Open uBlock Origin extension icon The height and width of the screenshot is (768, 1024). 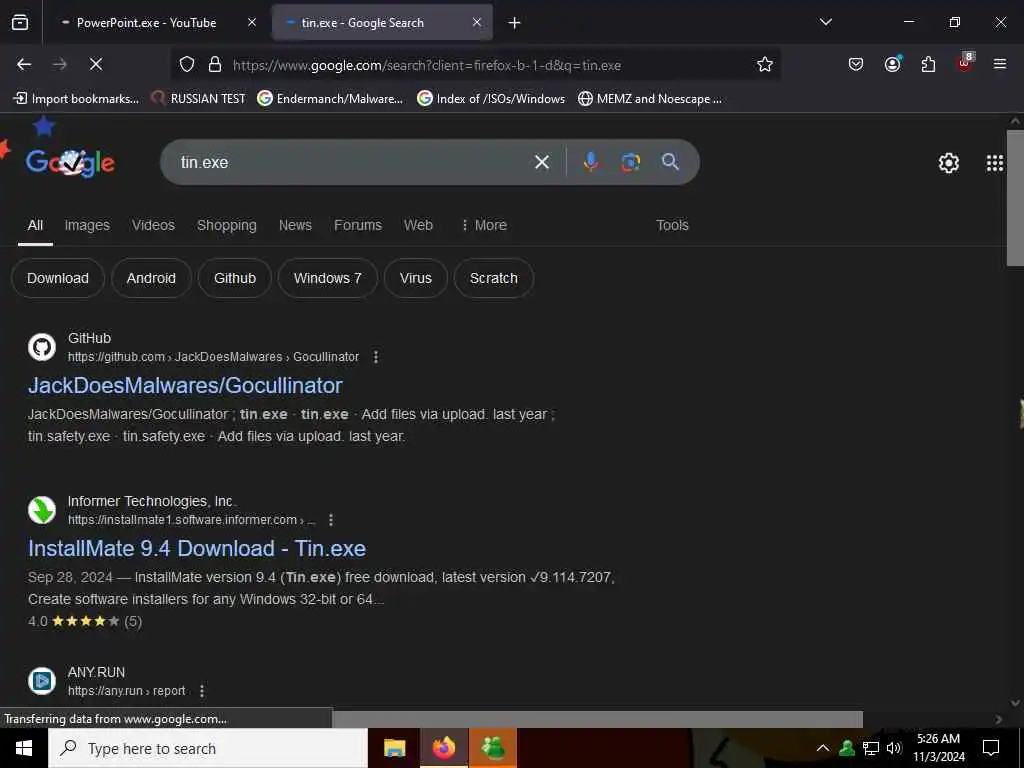tap(965, 63)
